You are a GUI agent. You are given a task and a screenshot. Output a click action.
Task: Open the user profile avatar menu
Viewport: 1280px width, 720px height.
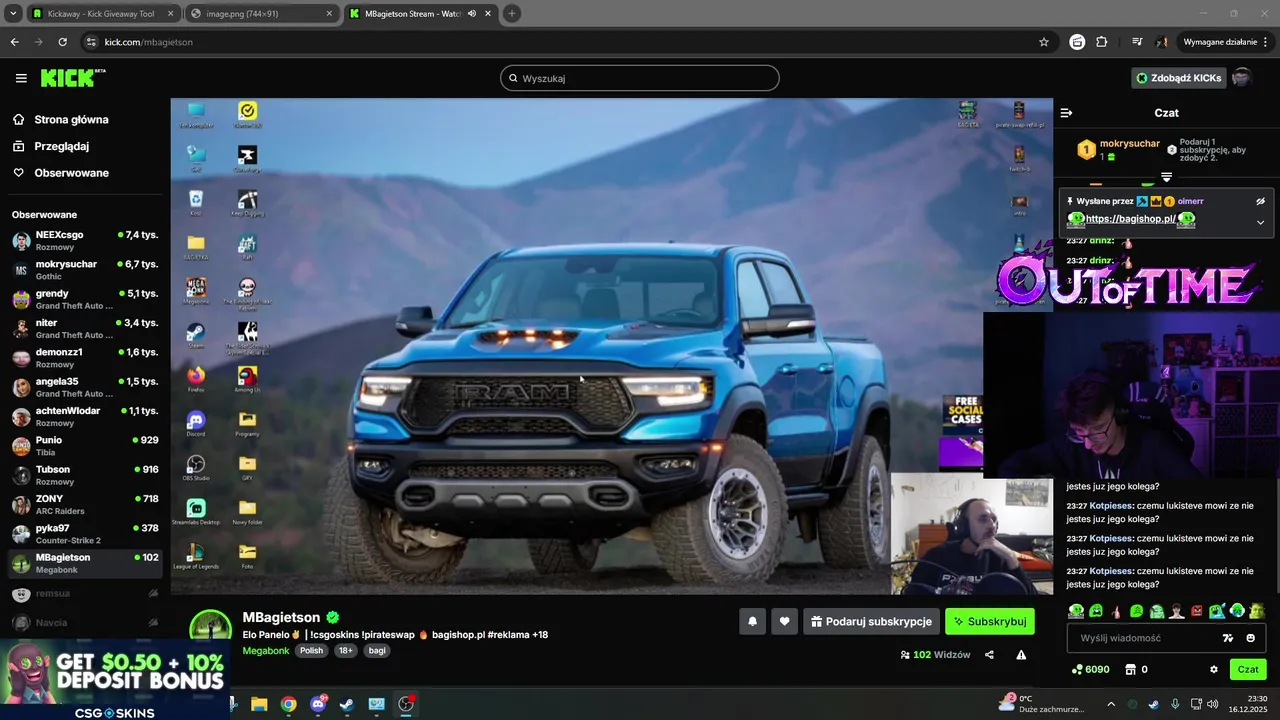(1242, 78)
